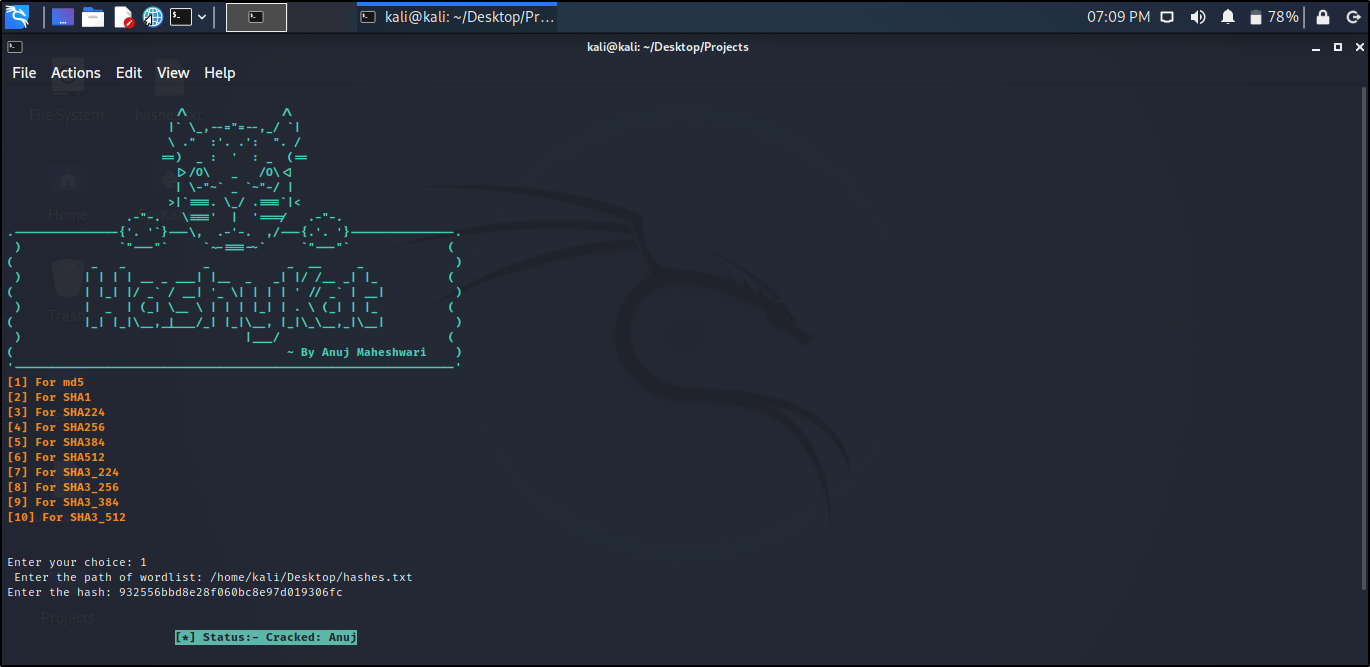Open the terminal Help menu

pyautogui.click(x=220, y=73)
